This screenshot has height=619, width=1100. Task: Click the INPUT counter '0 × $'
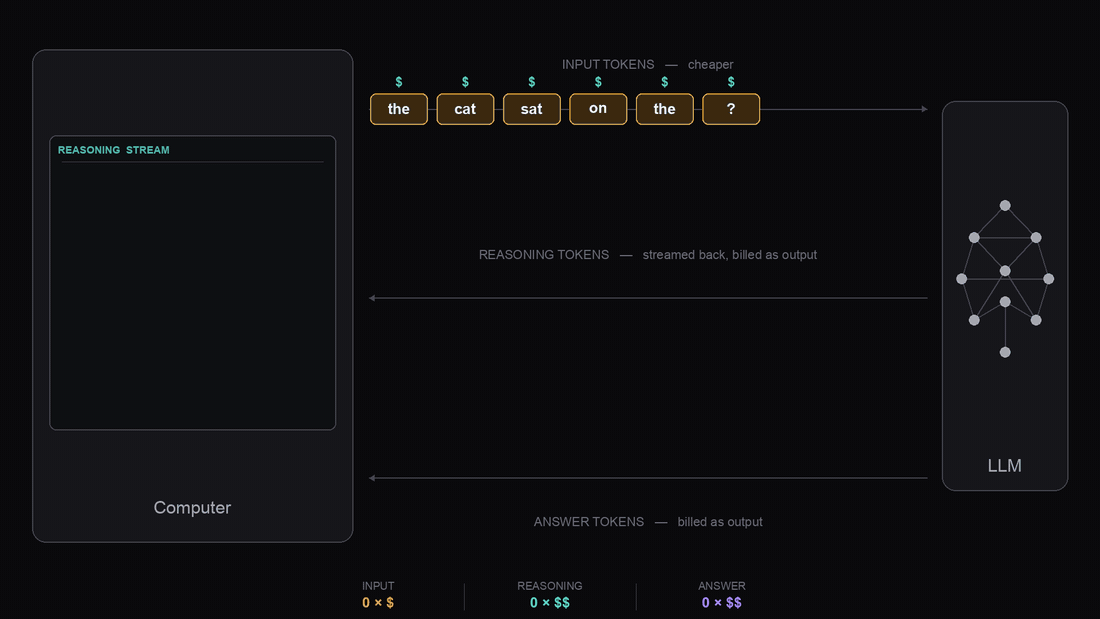[x=377, y=603]
